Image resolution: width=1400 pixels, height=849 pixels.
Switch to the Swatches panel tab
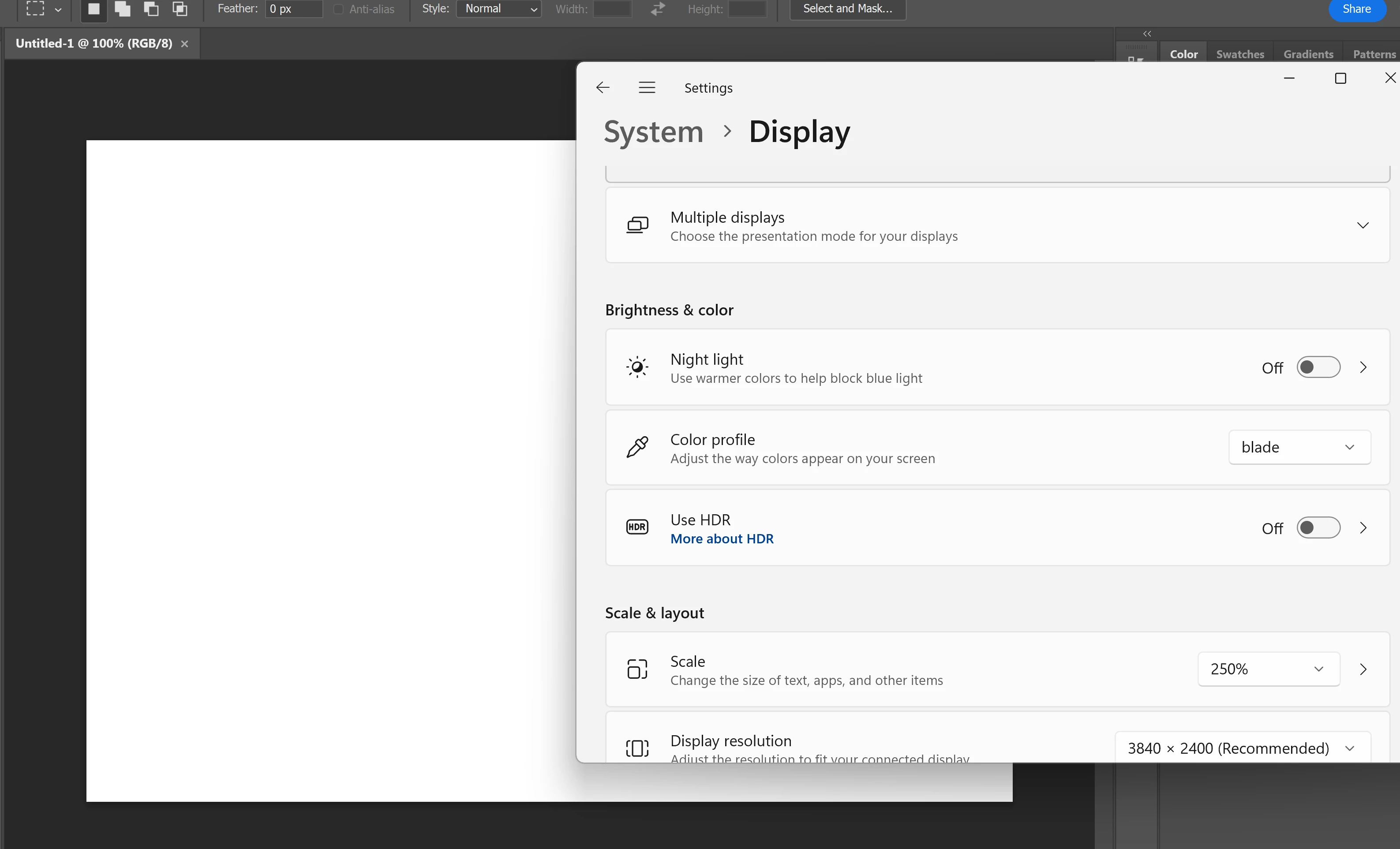click(x=1240, y=55)
